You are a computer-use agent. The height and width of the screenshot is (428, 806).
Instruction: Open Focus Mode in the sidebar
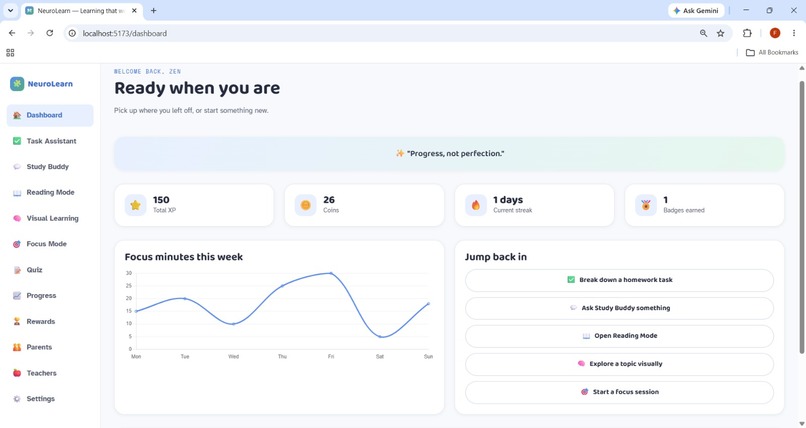click(50, 244)
